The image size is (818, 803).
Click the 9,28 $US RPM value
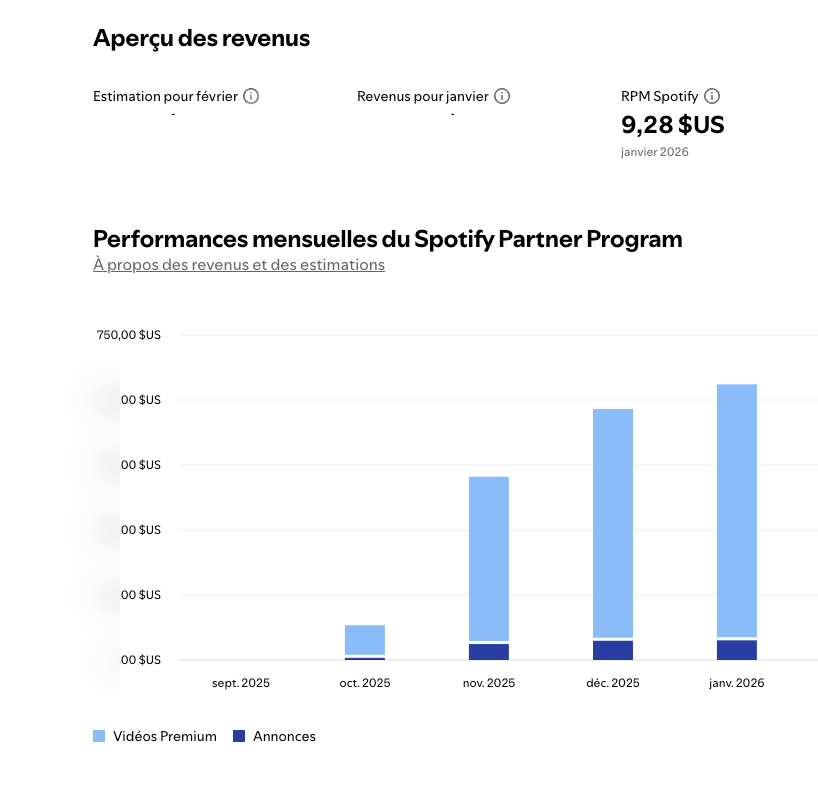(672, 125)
